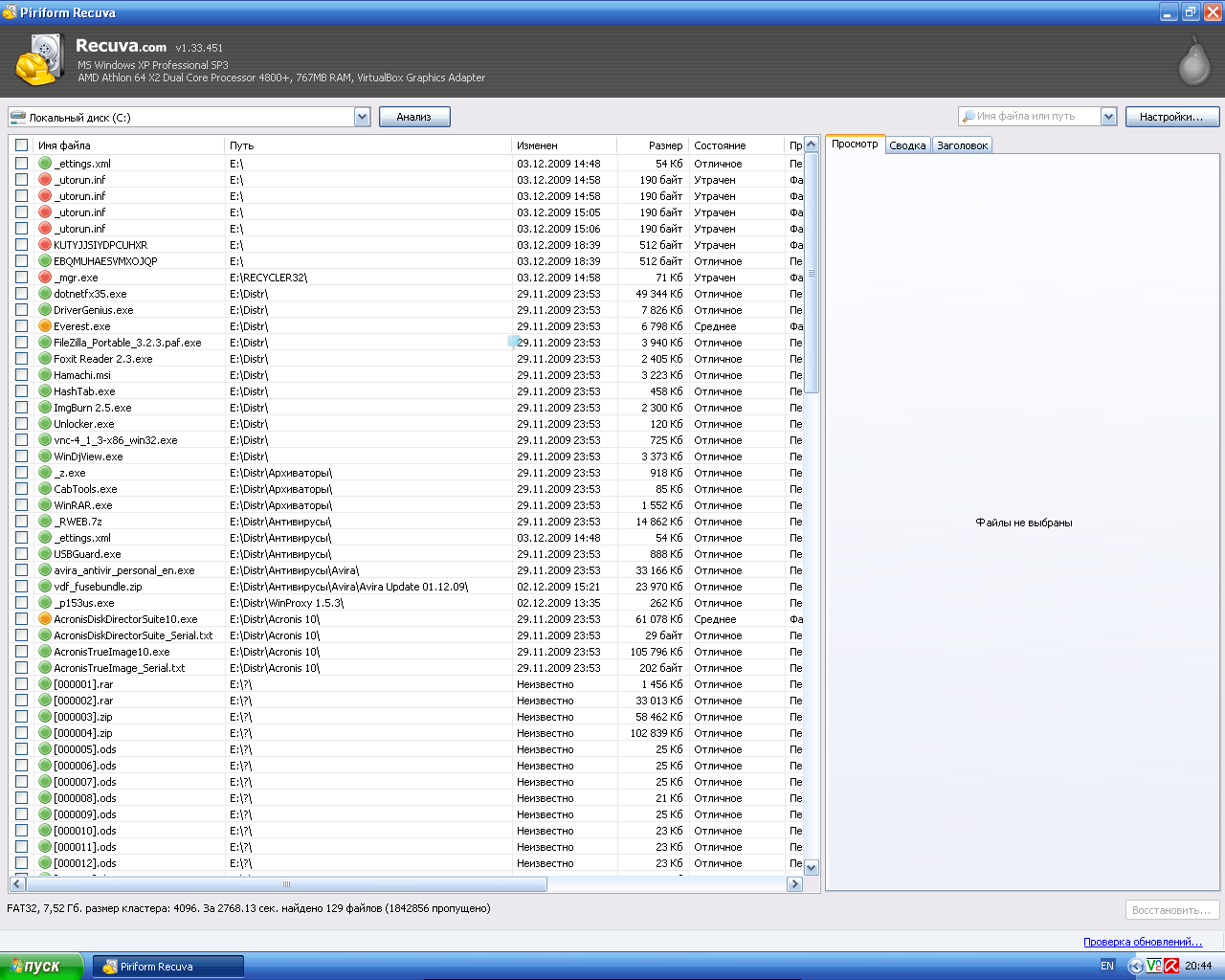Click the green icon of DriverGenius.exe
Viewport: 1225px width, 980px height.
[x=45, y=310]
